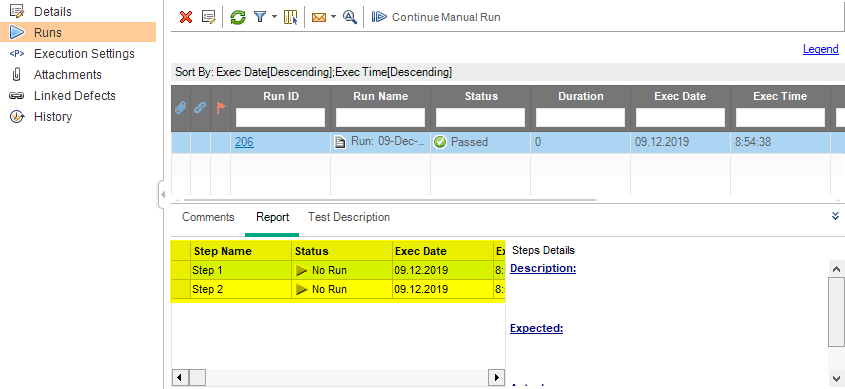Select the Step 2 row
Screen dimensions: 845x389
338,289
